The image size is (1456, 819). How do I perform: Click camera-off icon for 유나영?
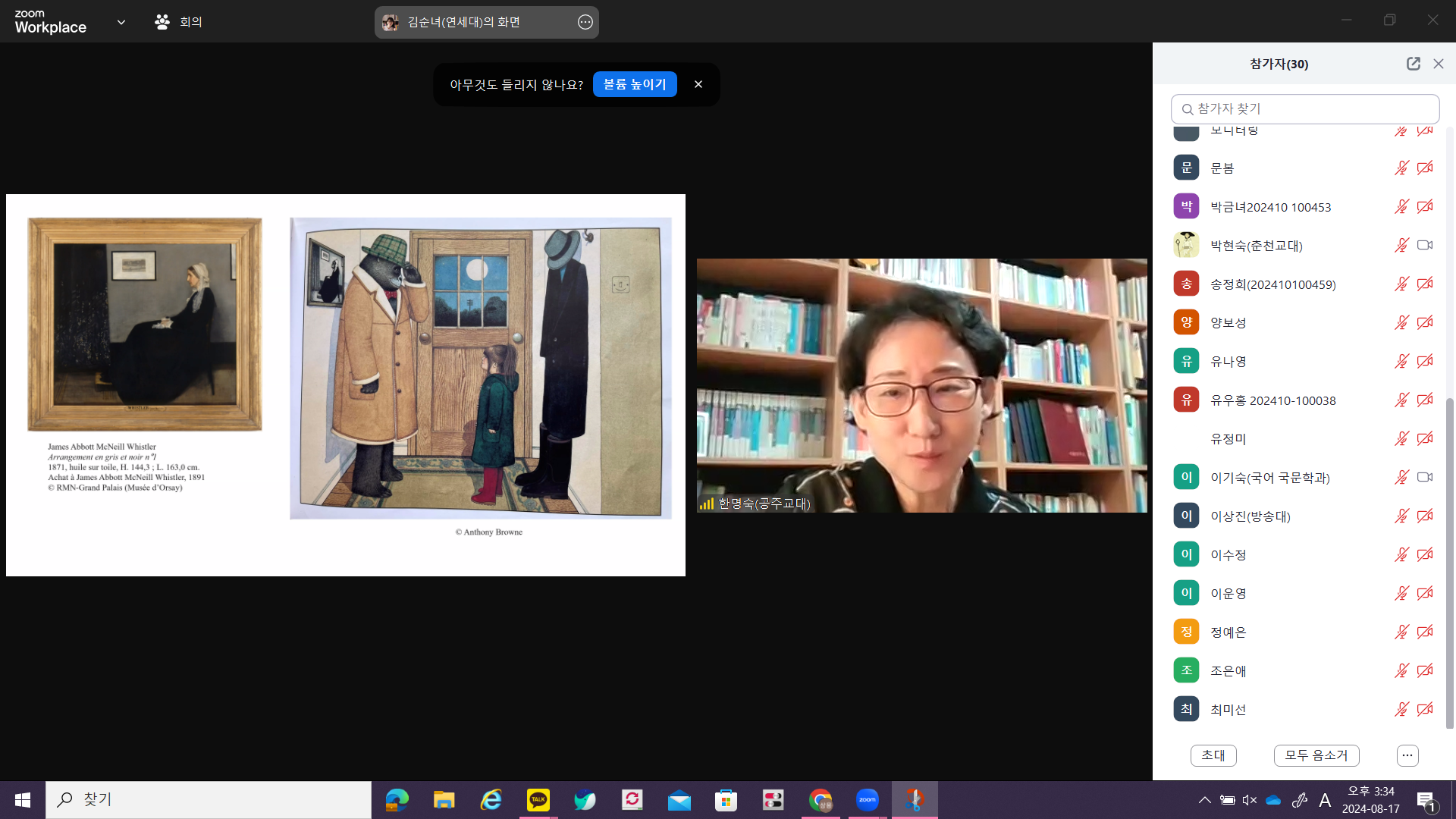pyautogui.click(x=1425, y=361)
